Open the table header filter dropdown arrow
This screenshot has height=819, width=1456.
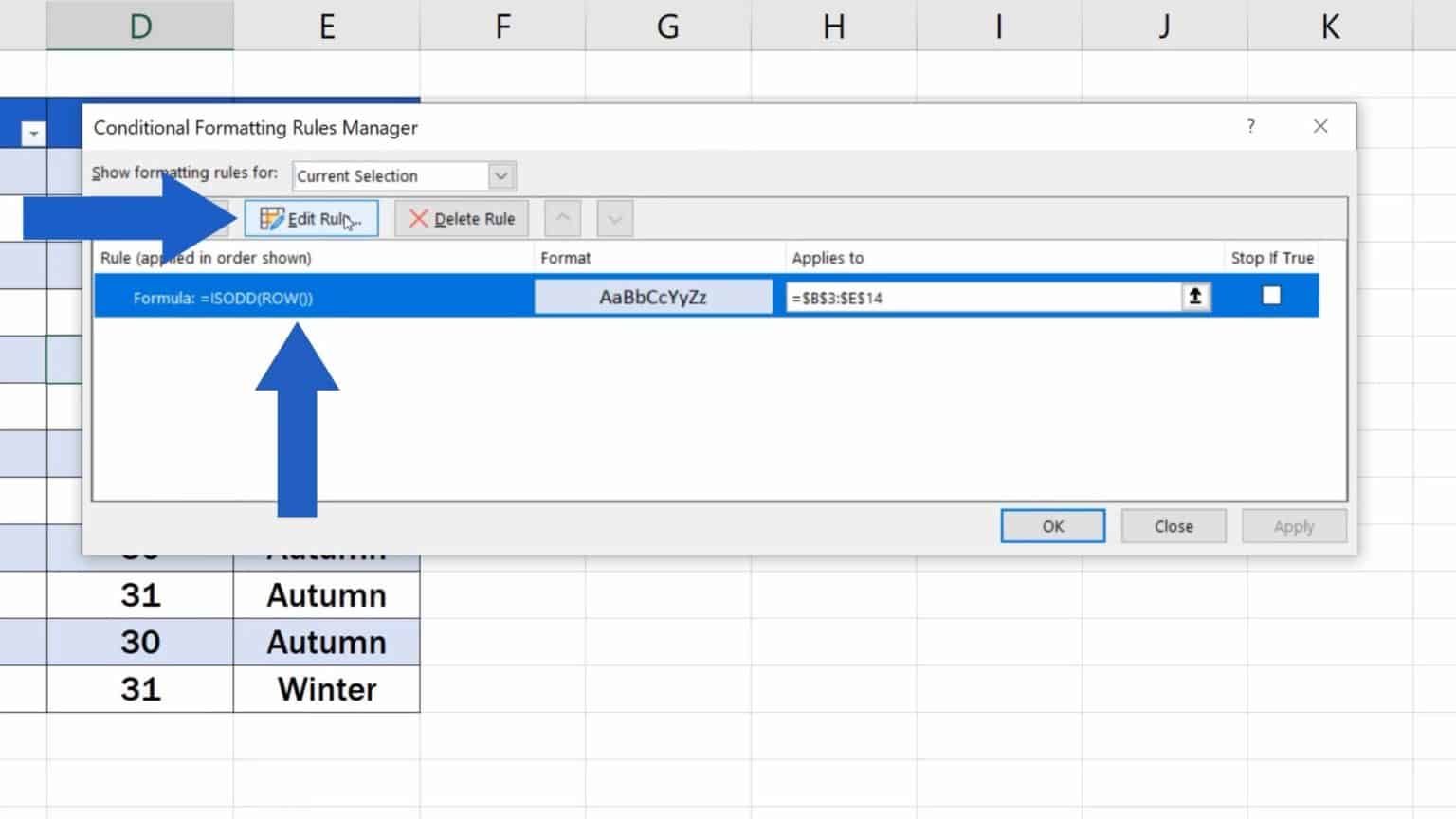(x=33, y=134)
